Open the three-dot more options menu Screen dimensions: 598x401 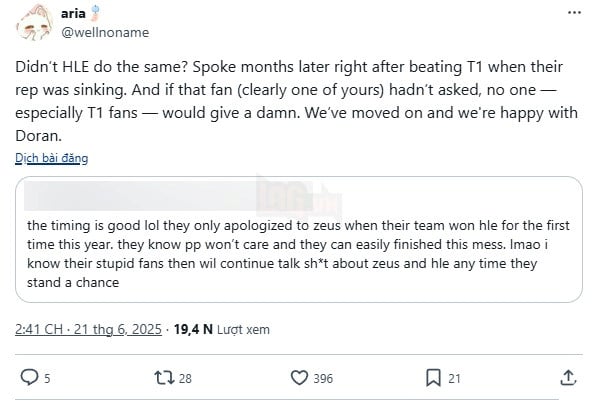click(574, 13)
